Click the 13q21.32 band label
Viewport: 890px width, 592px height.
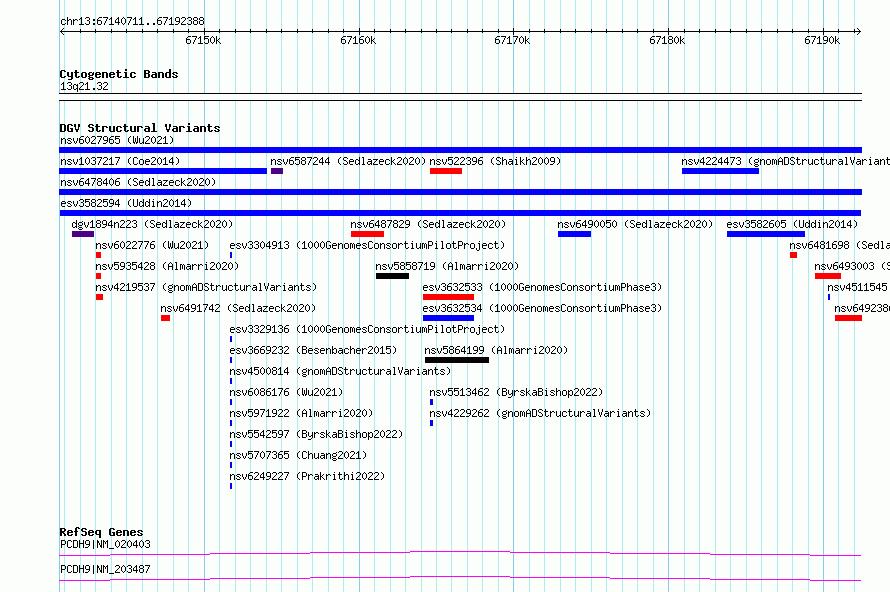84,86
